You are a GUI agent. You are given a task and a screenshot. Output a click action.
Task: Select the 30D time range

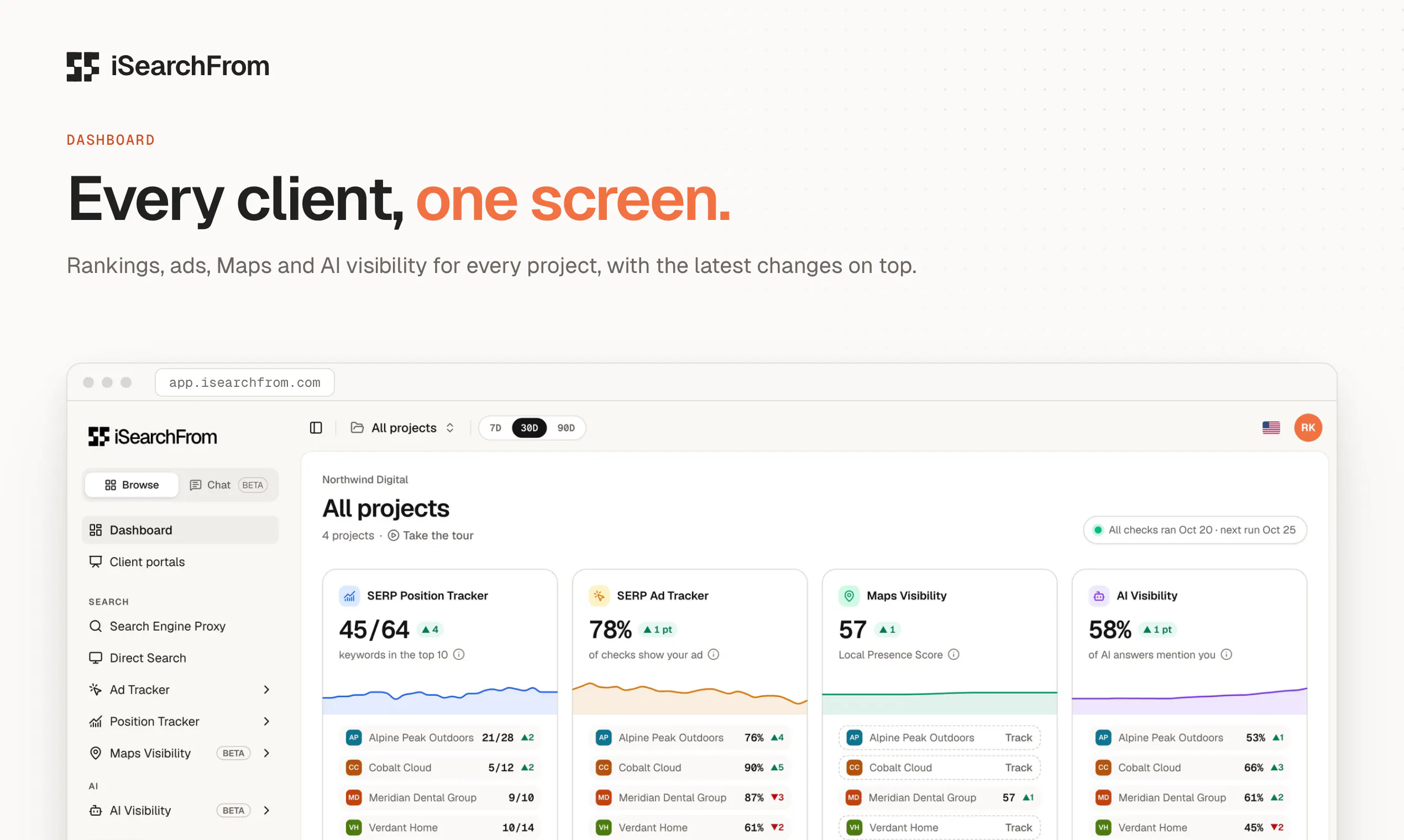[x=530, y=428]
